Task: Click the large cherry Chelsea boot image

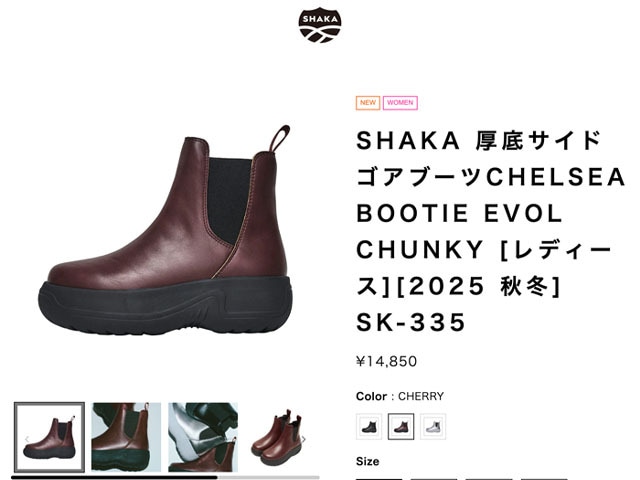Action: tap(165, 231)
